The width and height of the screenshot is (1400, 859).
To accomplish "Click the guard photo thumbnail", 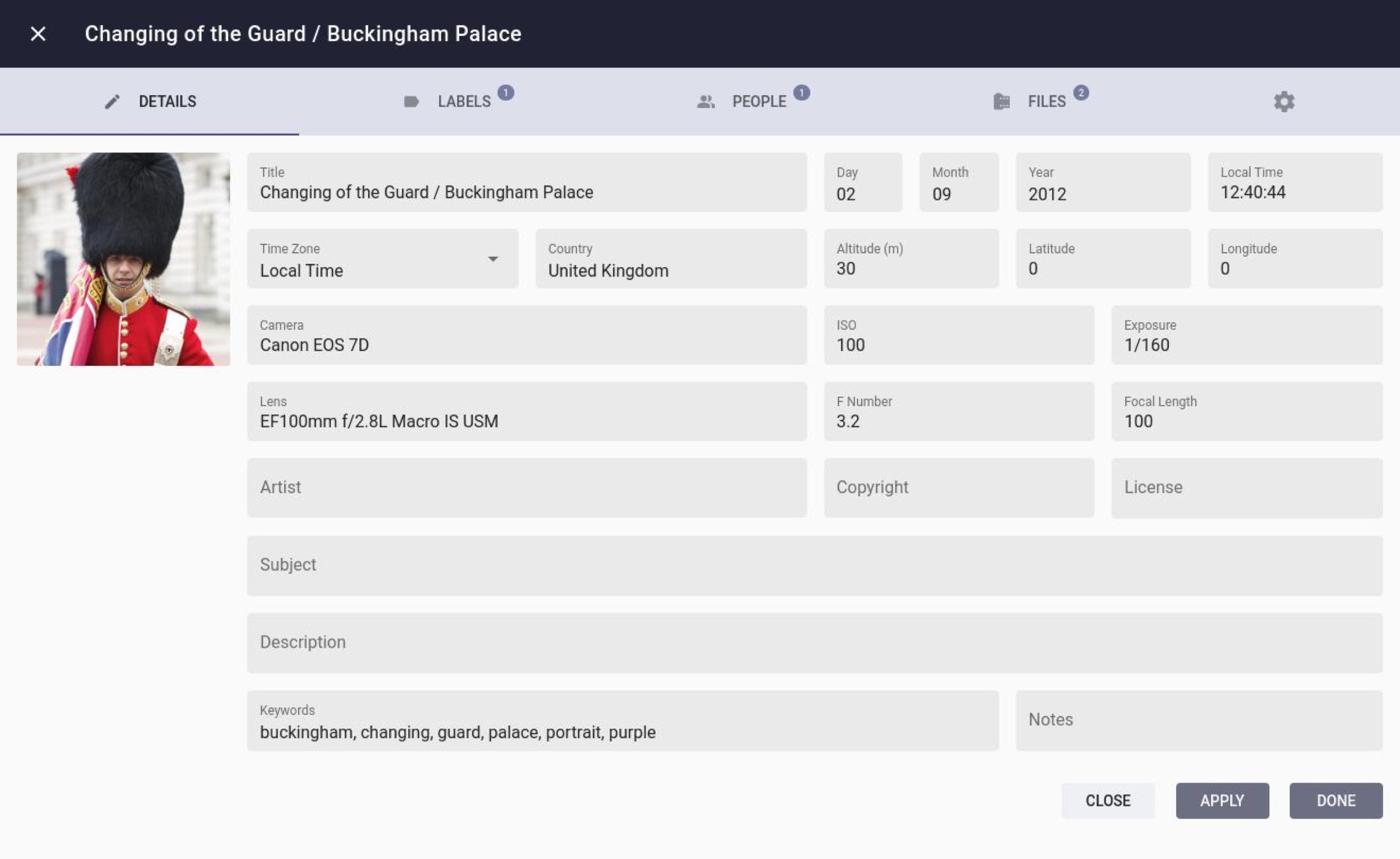I will [x=124, y=259].
